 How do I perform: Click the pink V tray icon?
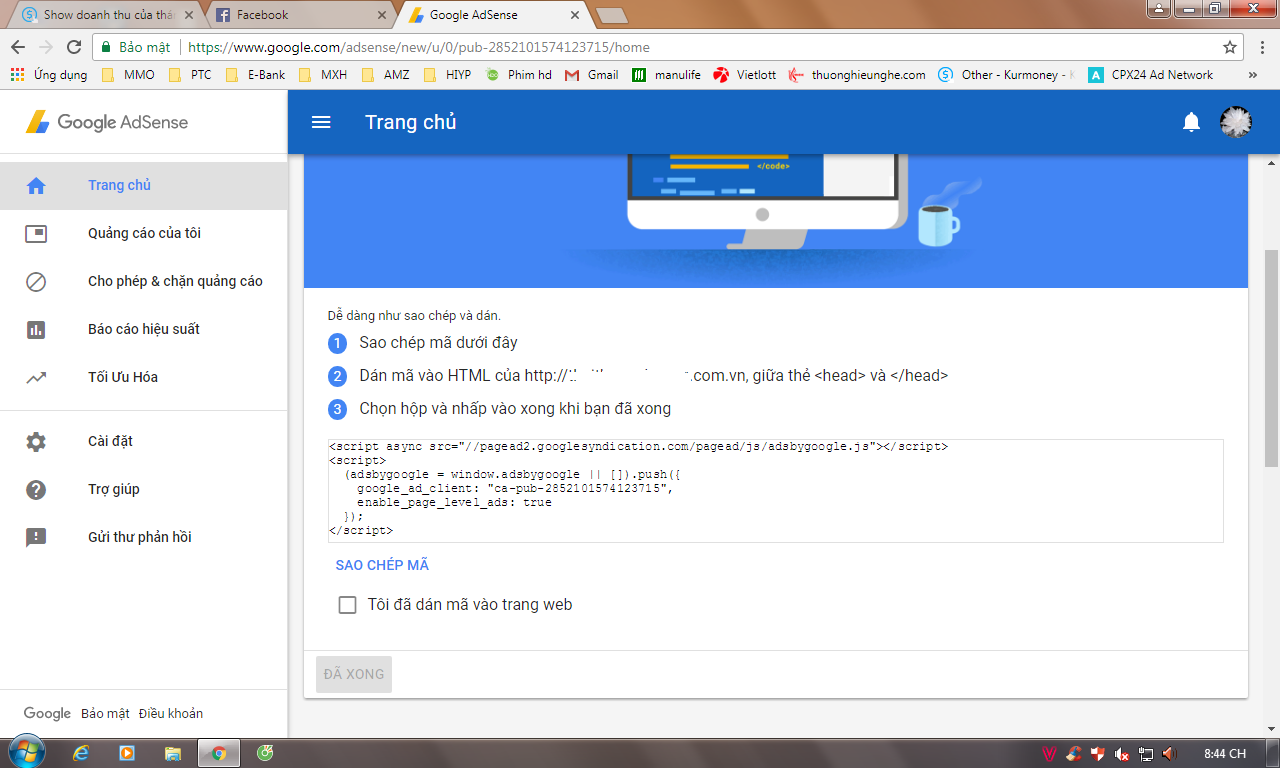(1050, 753)
